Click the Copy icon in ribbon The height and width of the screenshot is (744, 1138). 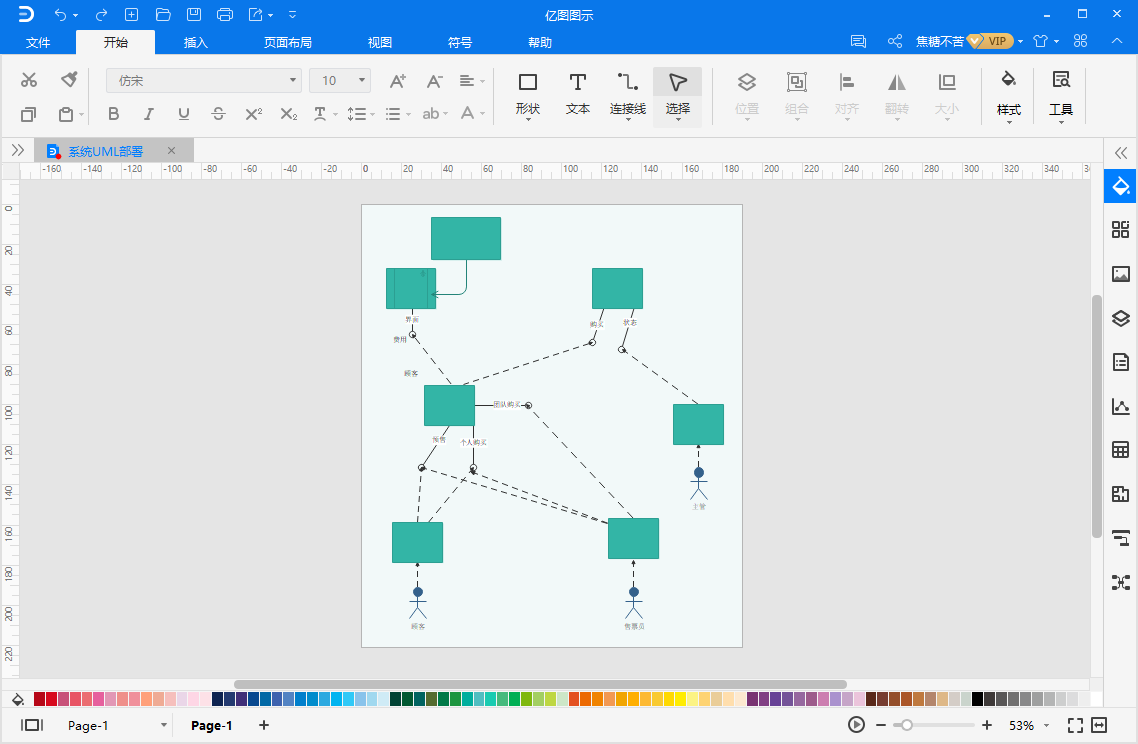(28, 114)
